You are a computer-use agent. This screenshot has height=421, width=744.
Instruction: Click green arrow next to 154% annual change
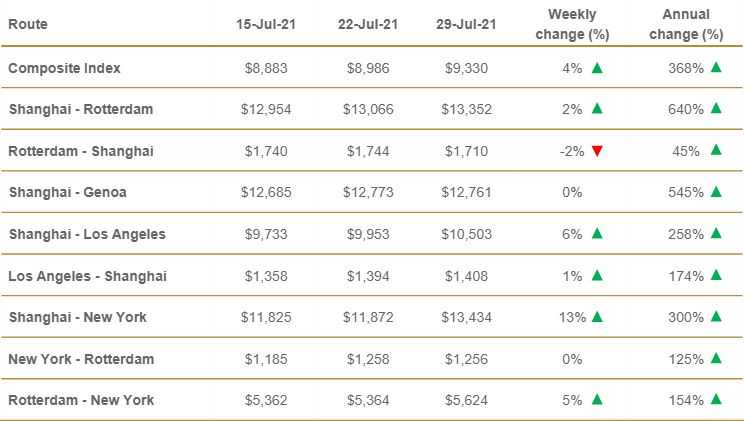716,400
